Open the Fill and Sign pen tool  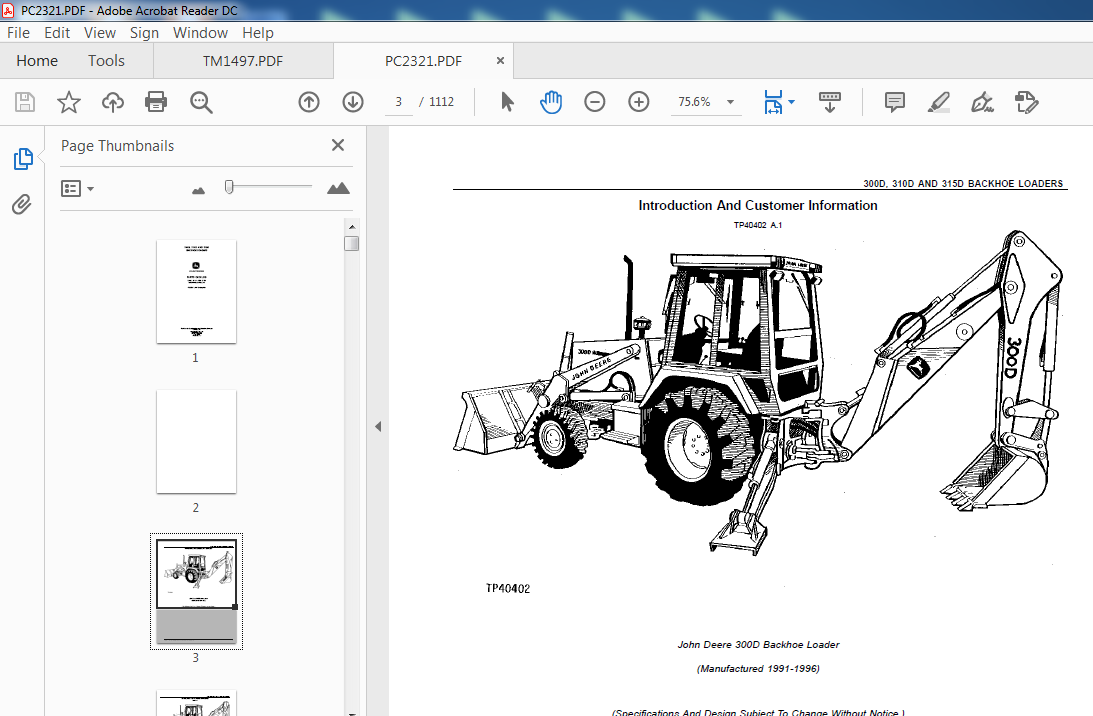pyautogui.click(x=982, y=102)
